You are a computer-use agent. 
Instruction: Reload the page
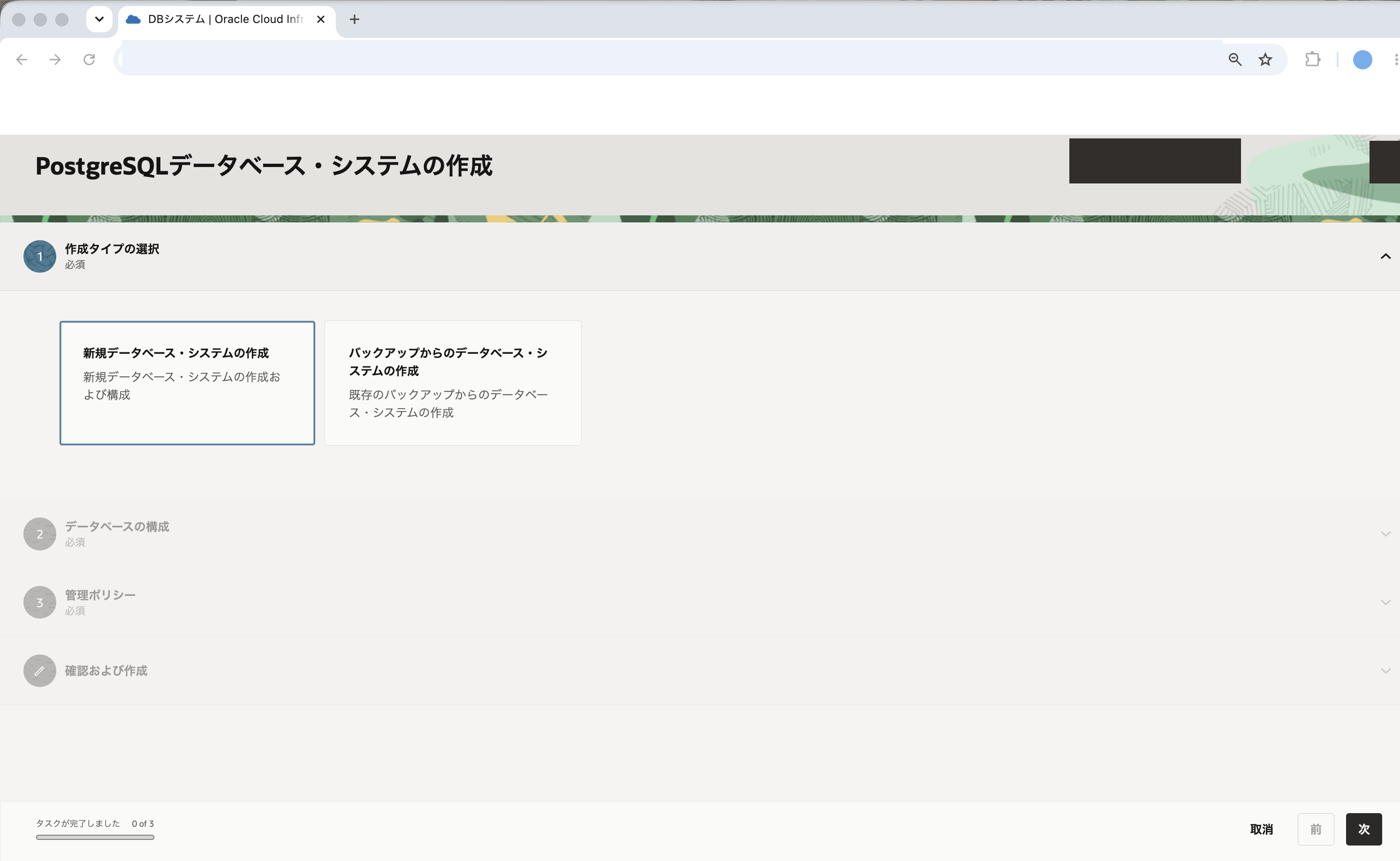(x=89, y=59)
